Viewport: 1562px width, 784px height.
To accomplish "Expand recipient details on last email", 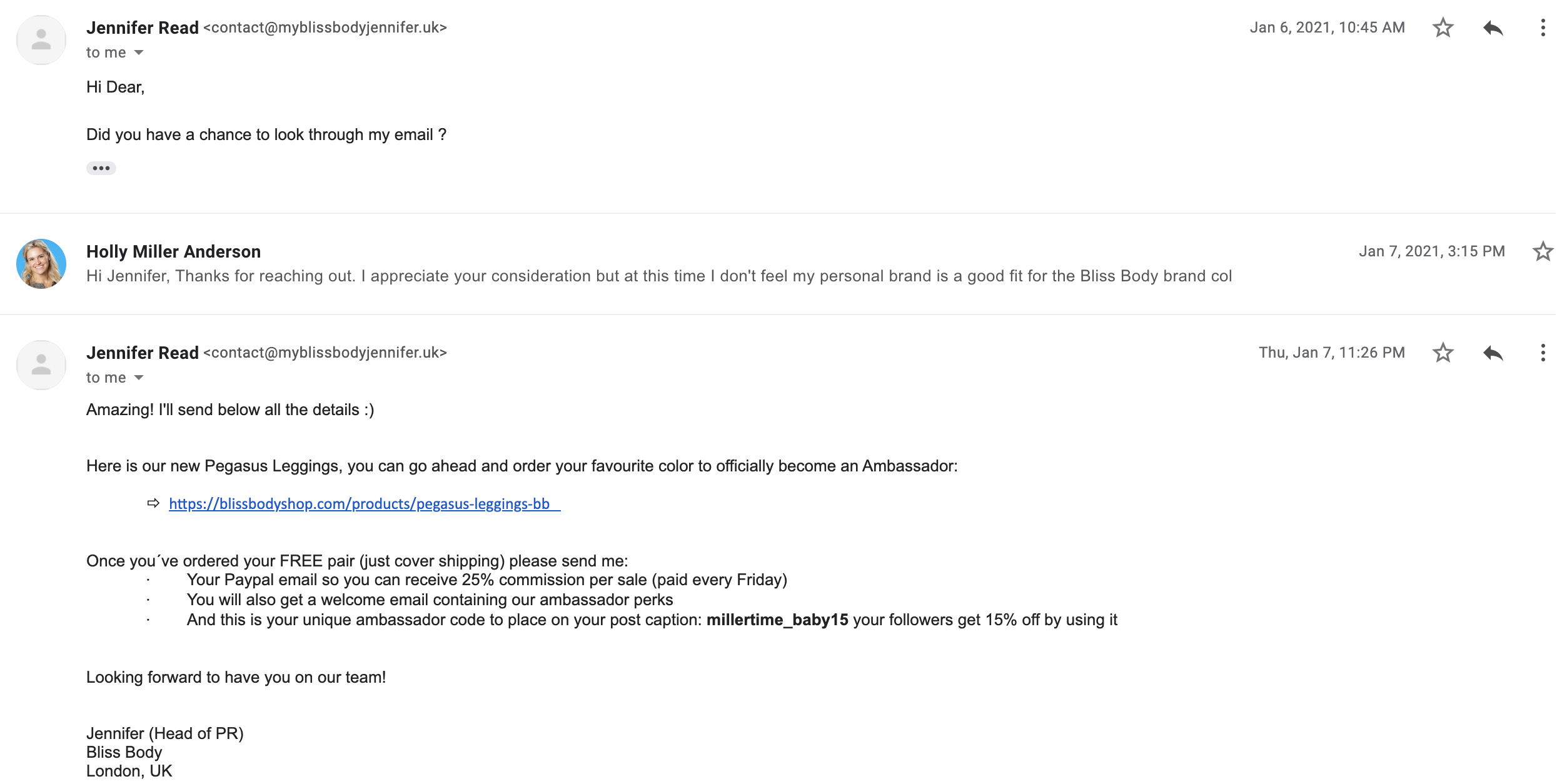I will pyautogui.click(x=139, y=378).
